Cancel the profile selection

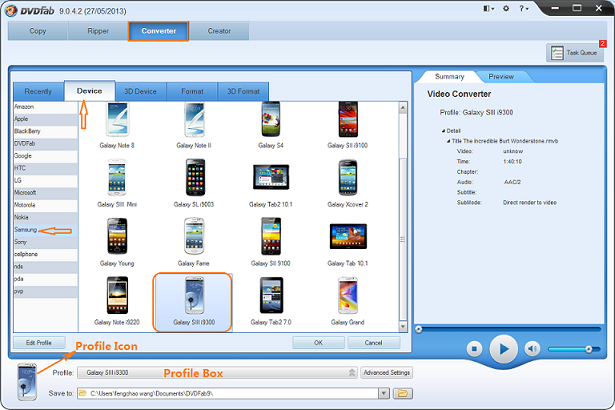pyautogui.click(x=373, y=343)
